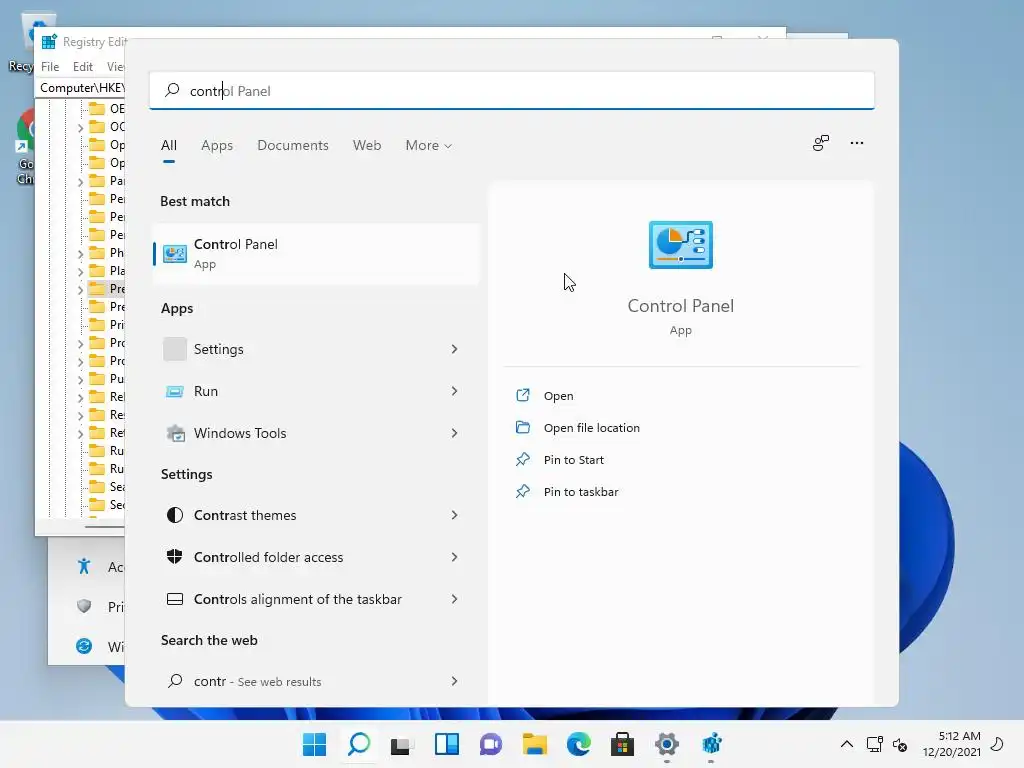Expand the contr web results arrow
This screenshot has width=1024, height=768.
coord(455,681)
